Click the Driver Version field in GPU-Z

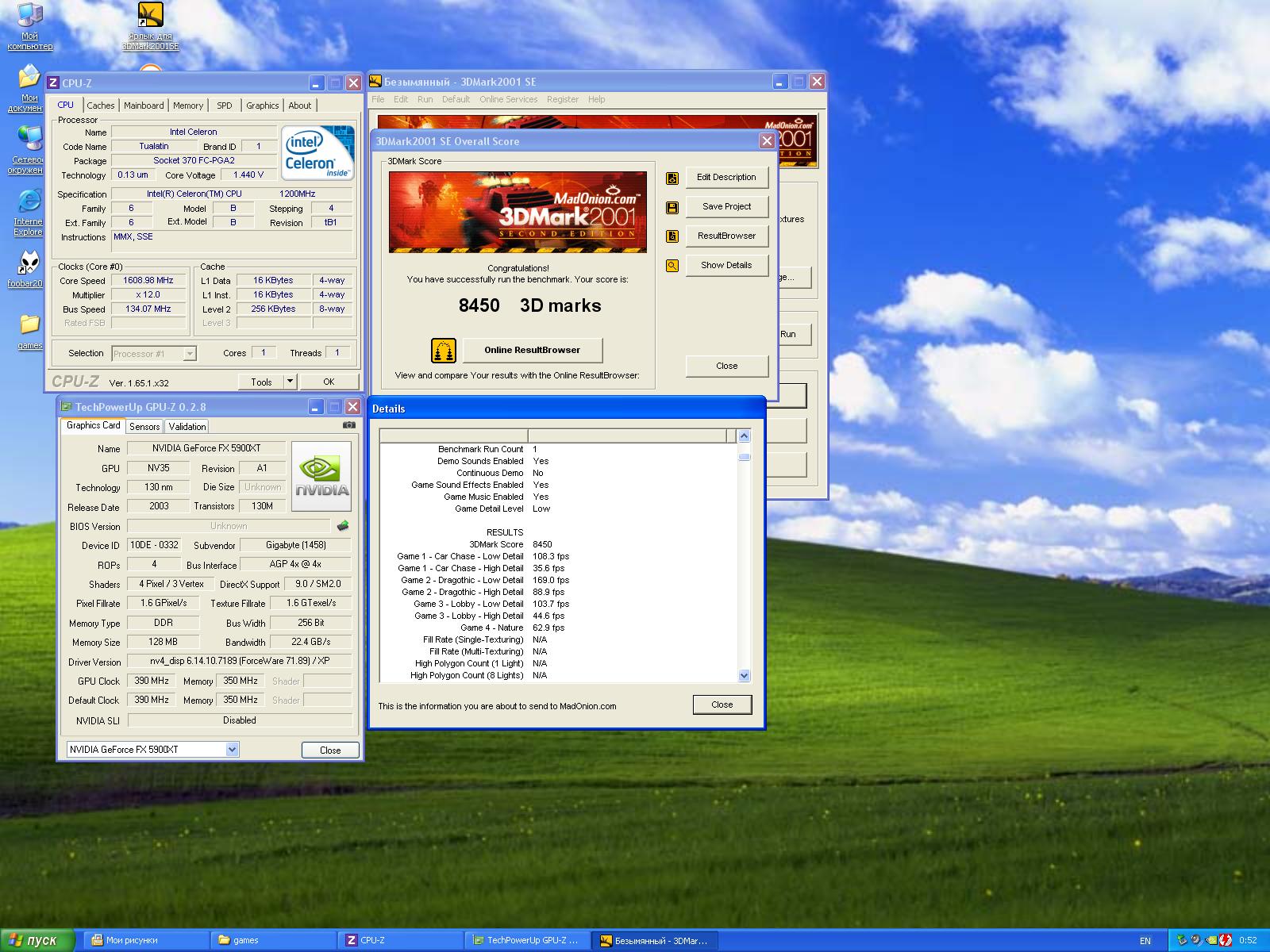(x=240, y=662)
